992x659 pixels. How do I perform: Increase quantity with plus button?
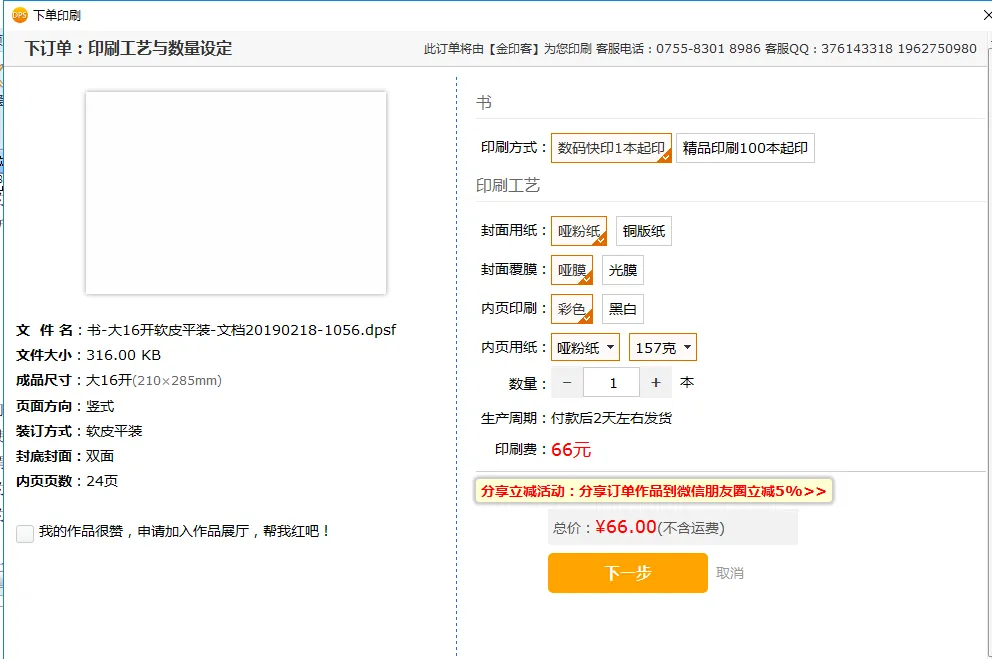point(656,383)
